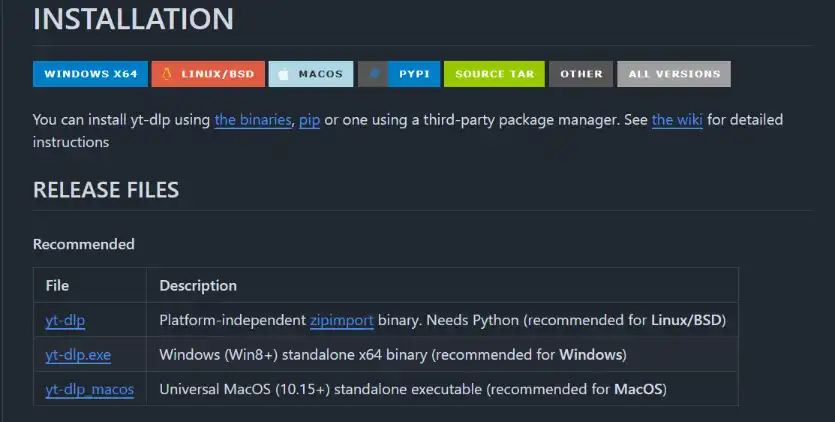Follow "the binaries" link

click(x=252, y=120)
